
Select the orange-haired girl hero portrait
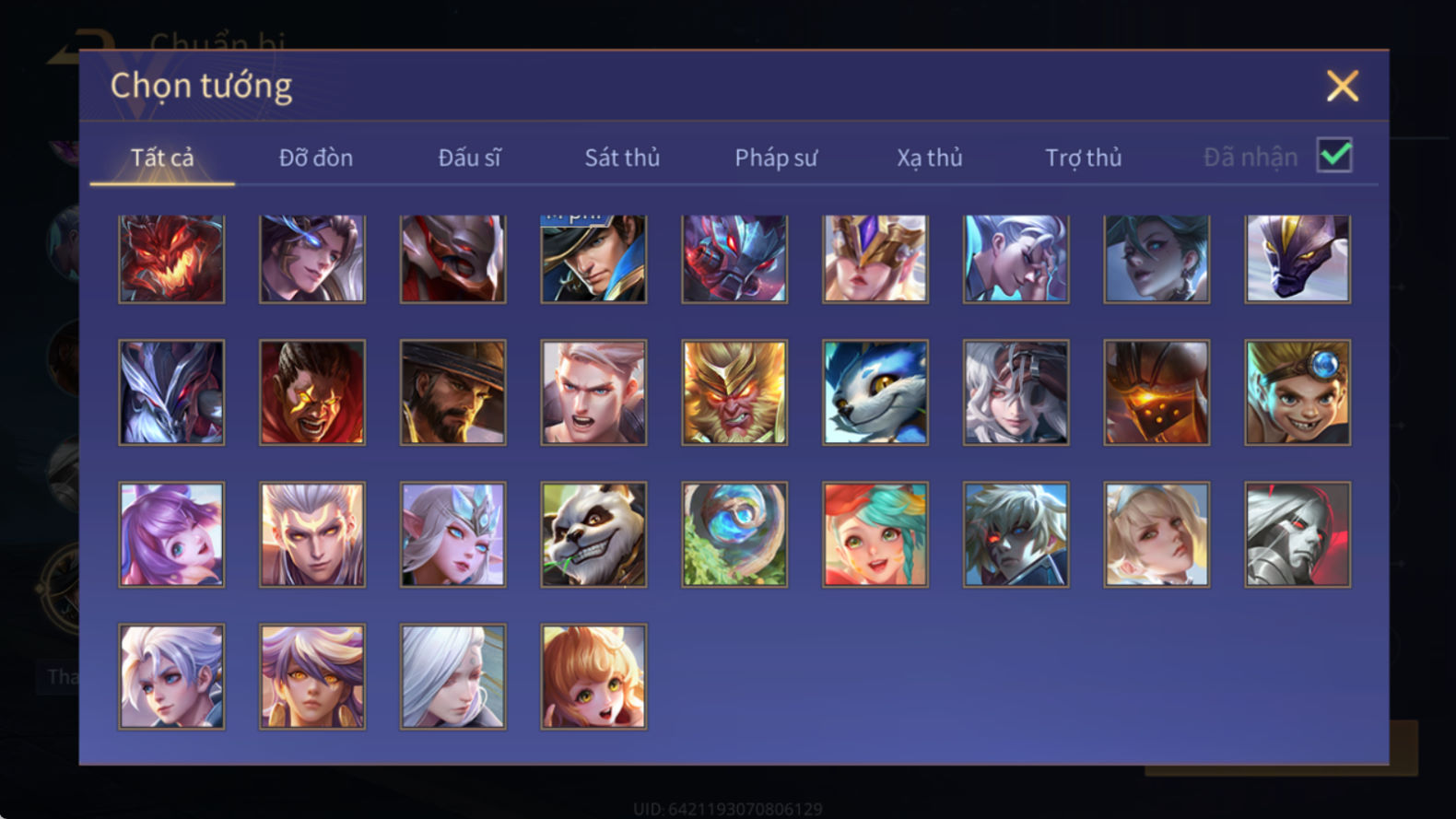[x=593, y=676]
